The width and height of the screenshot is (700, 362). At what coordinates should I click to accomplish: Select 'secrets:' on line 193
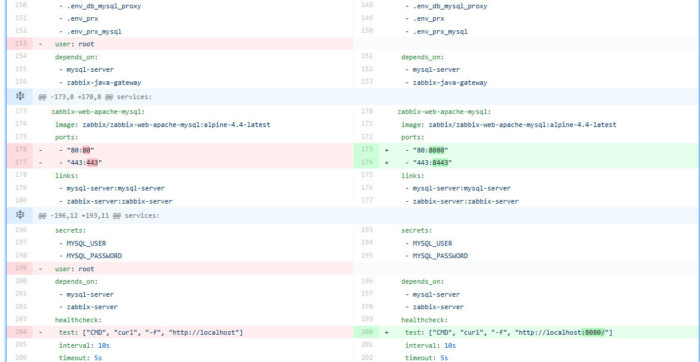[x=417, y=230]
